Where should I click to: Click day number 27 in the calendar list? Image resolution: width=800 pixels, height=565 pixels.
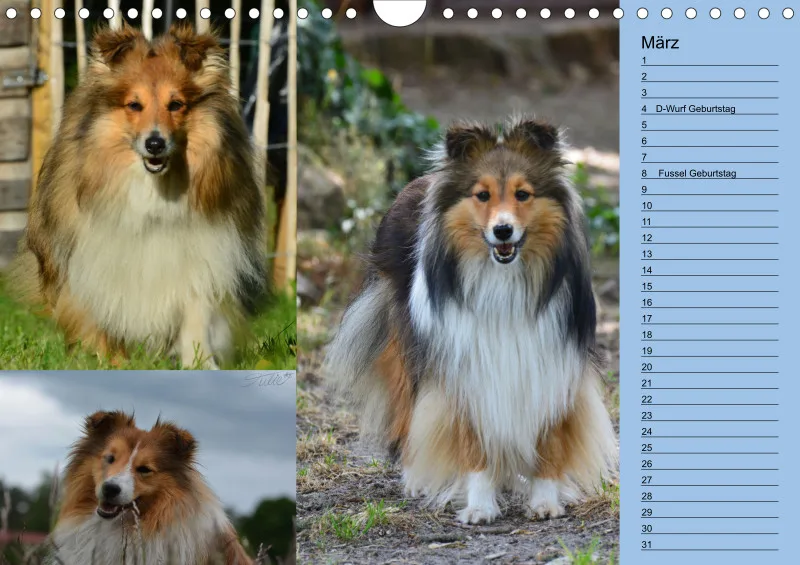click(647, 480)
